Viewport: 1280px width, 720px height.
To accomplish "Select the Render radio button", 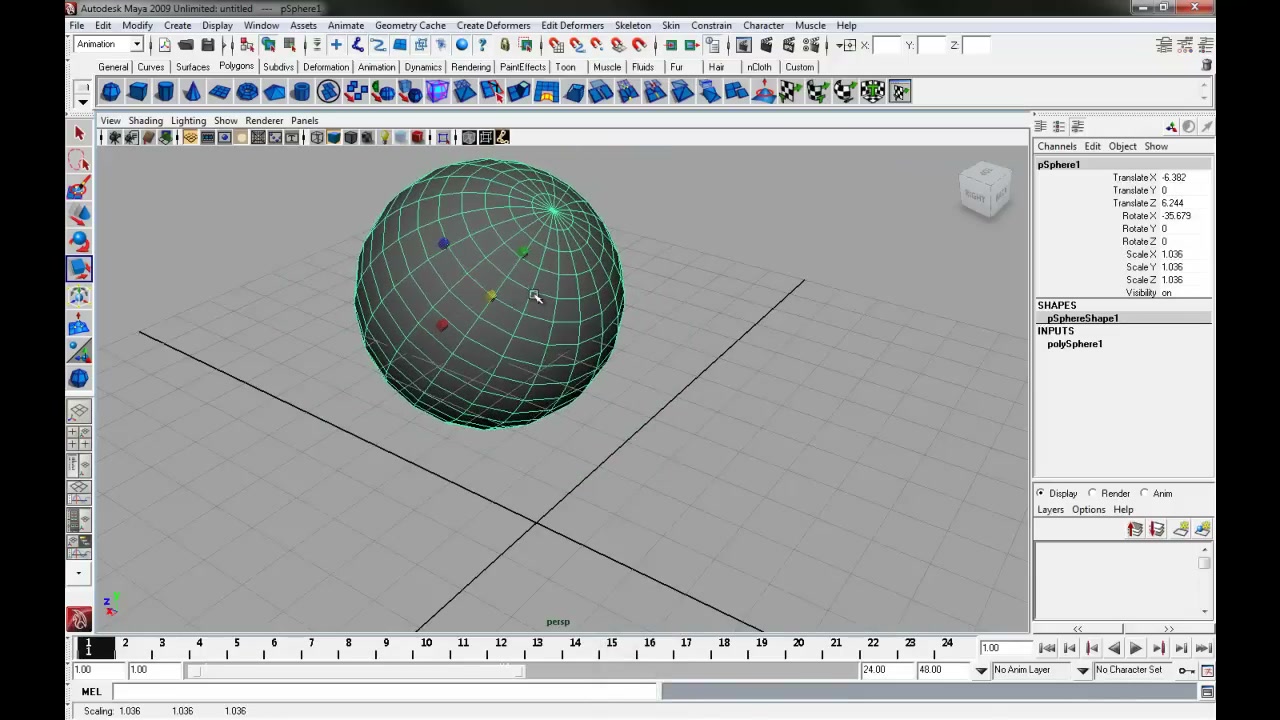I will point(1092,493).
